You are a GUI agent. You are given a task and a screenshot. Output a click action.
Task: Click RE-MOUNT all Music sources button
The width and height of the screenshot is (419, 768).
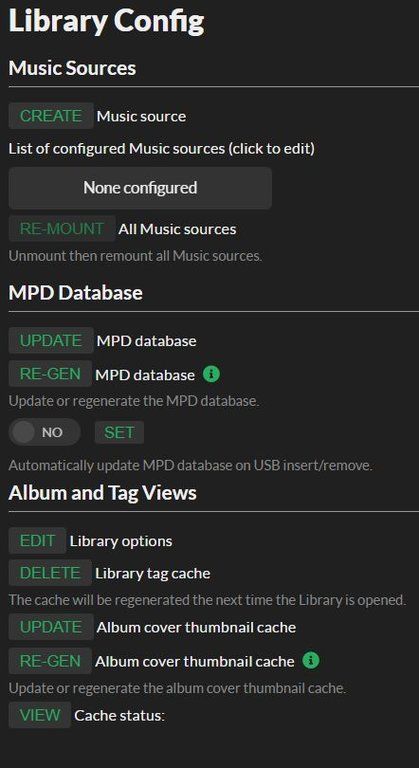62,228
